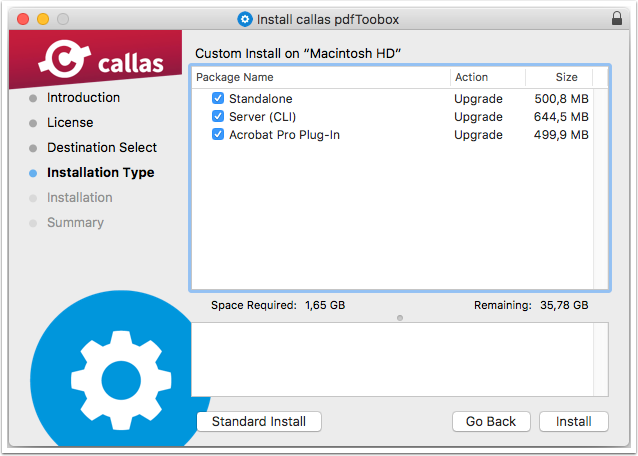This screenshot has width=638, height=456.
Task: Go back to the previous installer step
Action: click(x=491, y=421)
